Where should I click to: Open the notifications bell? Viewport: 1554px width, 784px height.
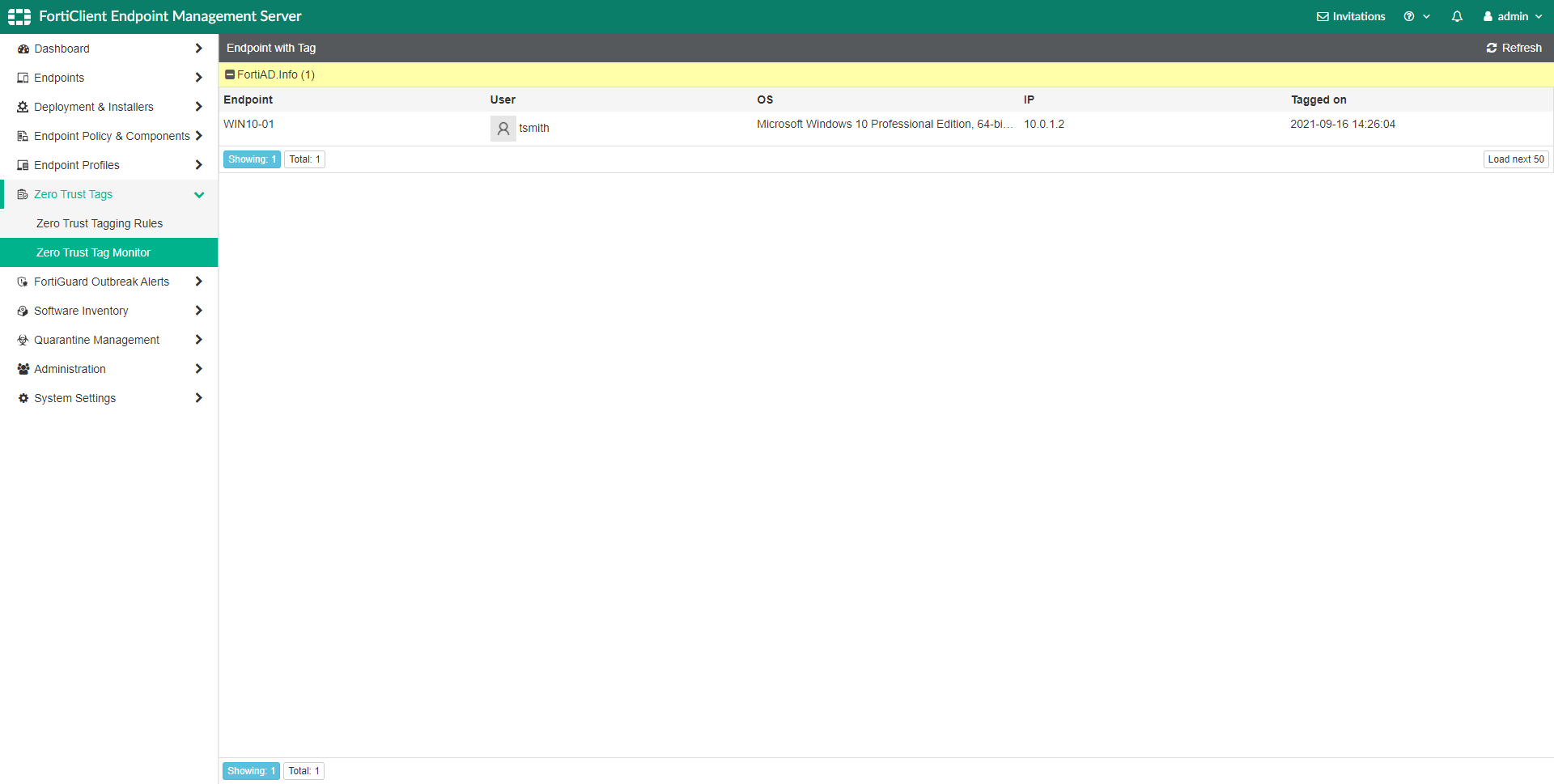coord(1457,16)
